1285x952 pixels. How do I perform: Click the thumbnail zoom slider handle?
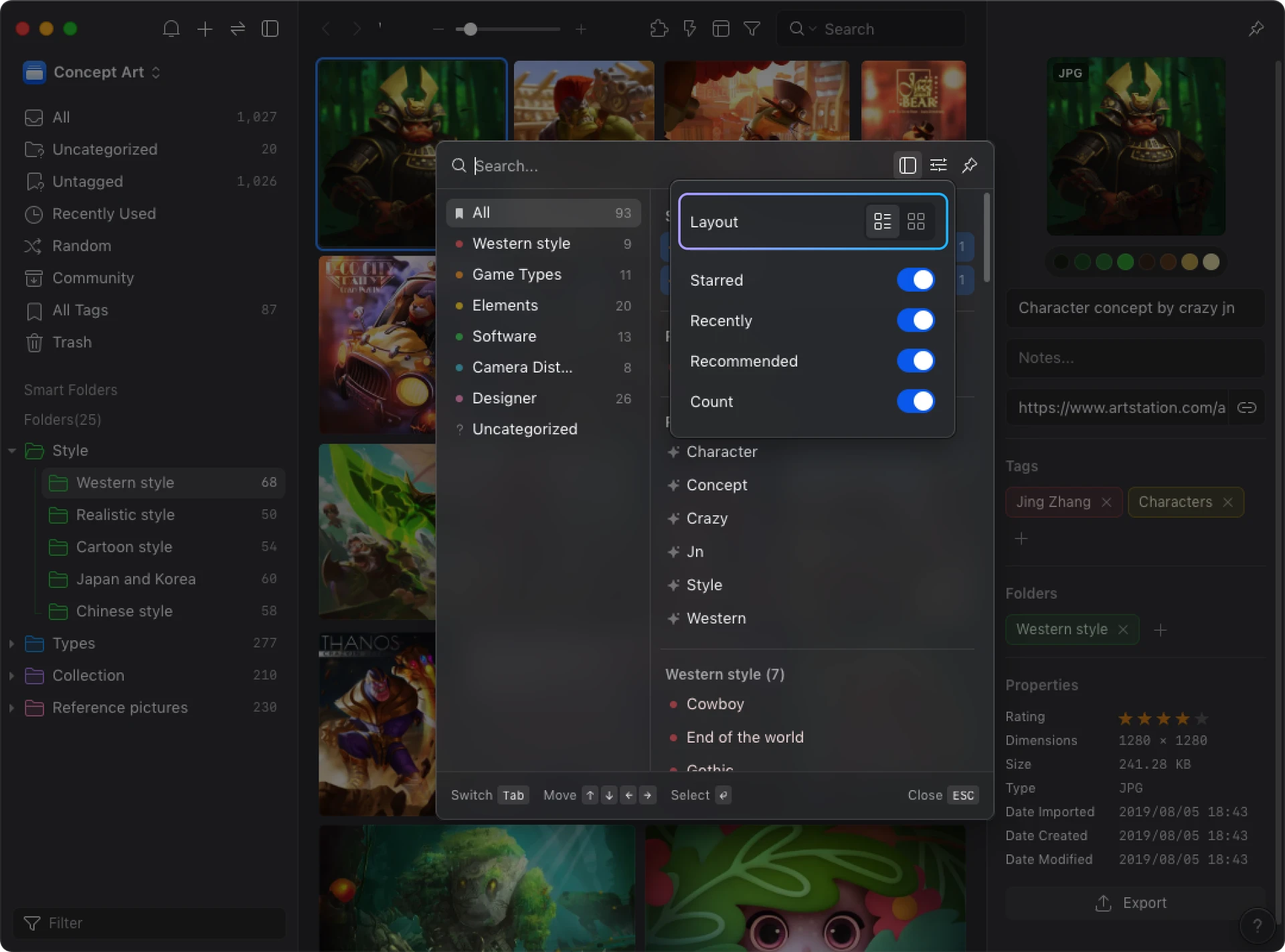470,29
